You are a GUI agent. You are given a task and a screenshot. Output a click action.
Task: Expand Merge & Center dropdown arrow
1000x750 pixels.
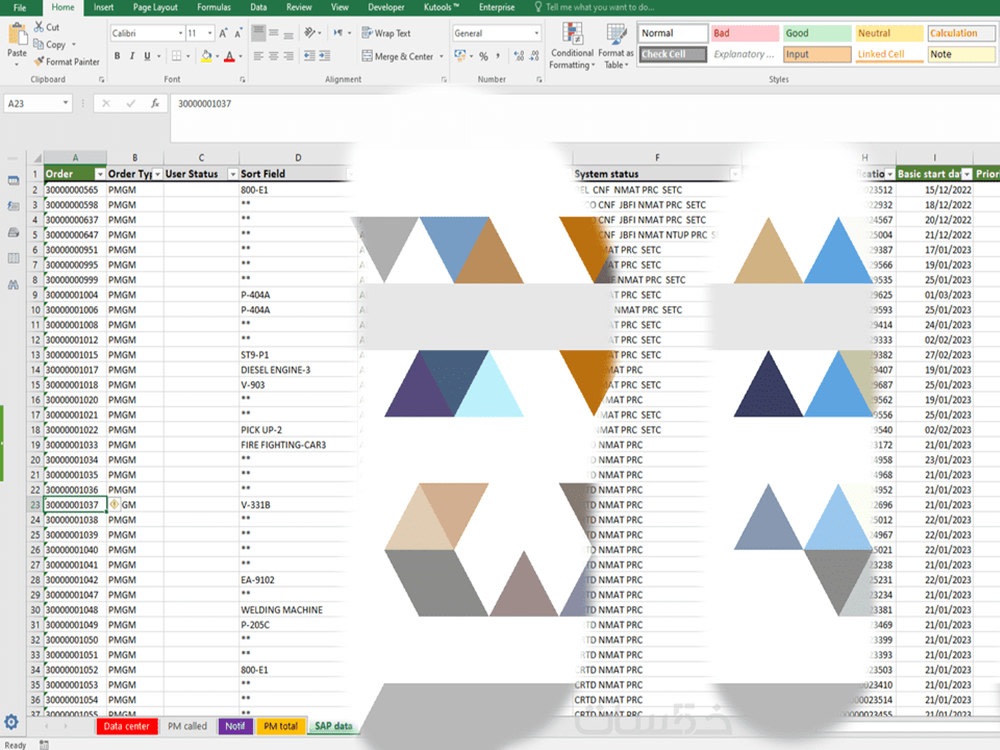pyautogui.click(x=441, y=56)
